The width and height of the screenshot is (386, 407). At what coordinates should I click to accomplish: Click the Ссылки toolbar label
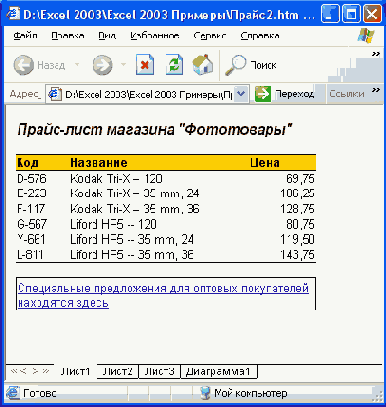coord(347,94)
